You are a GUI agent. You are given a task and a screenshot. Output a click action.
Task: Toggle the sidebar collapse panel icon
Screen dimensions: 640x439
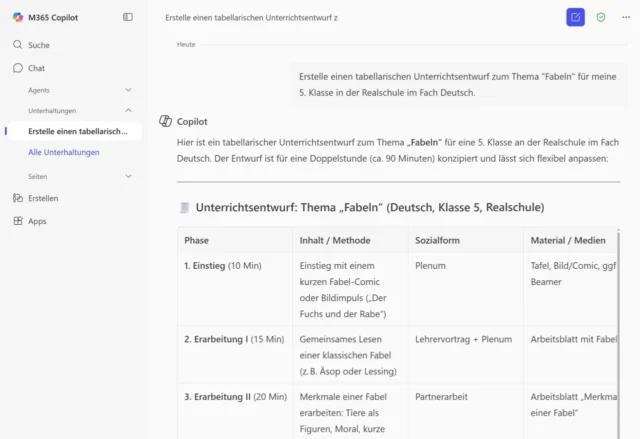pyautogui.click(x=128, y=17)
